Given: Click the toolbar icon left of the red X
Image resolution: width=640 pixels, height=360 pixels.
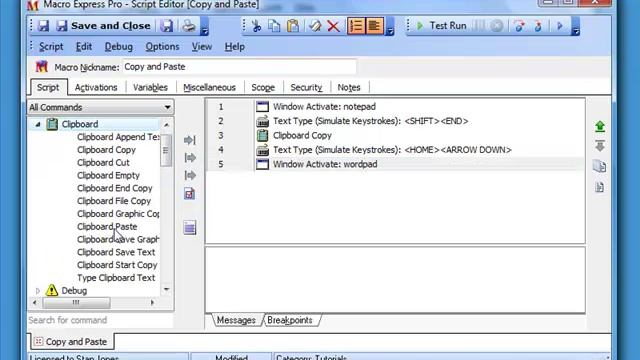Looking at the screenshot, I should pos(315,26).
